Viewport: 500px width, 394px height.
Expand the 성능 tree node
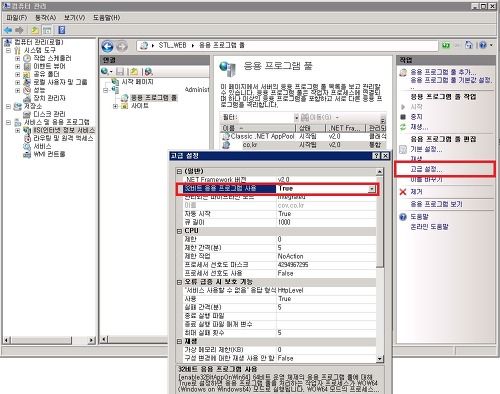[x=18, y=90]
